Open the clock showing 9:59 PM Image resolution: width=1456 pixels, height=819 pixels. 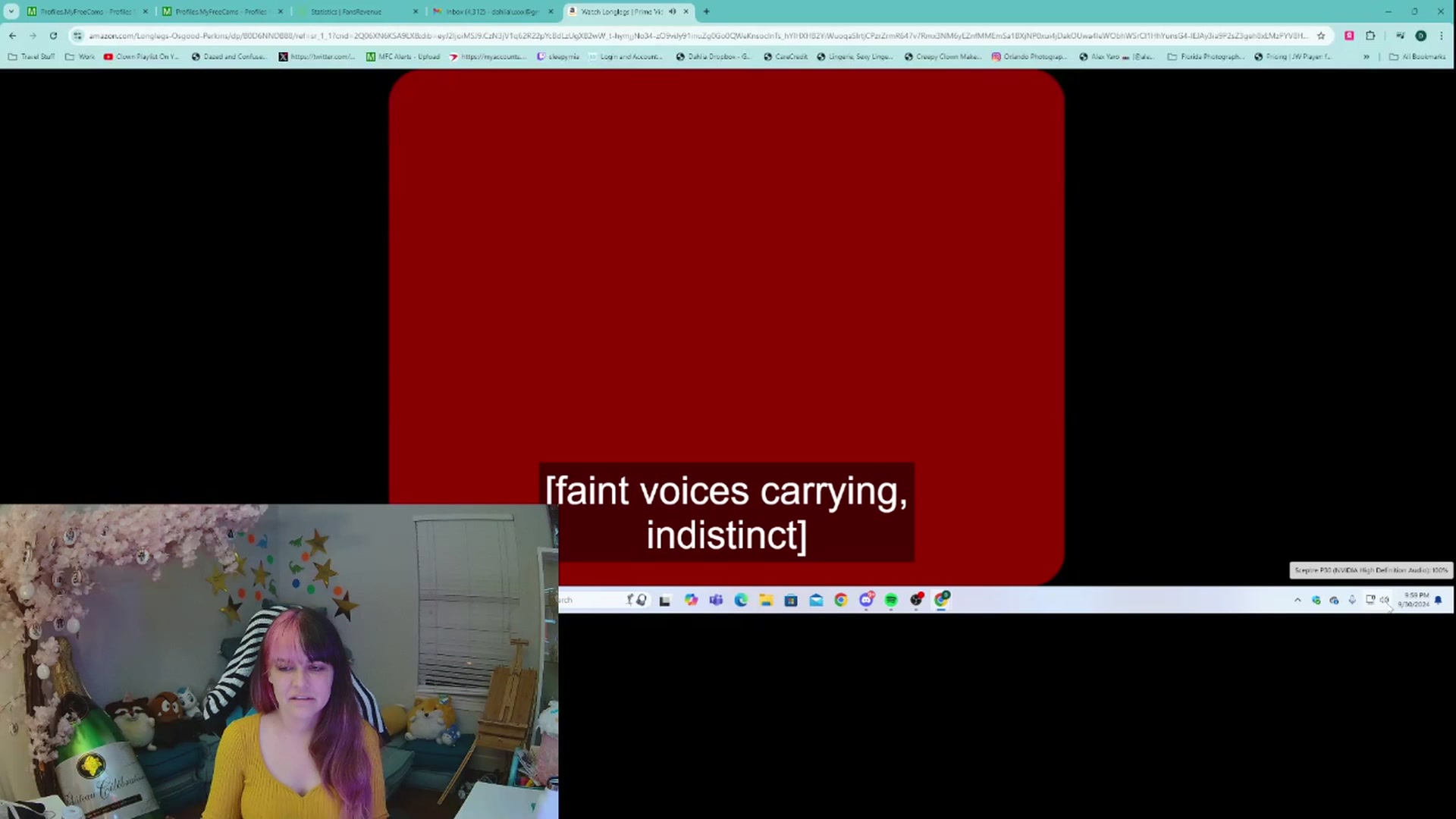pos(1415,600)
